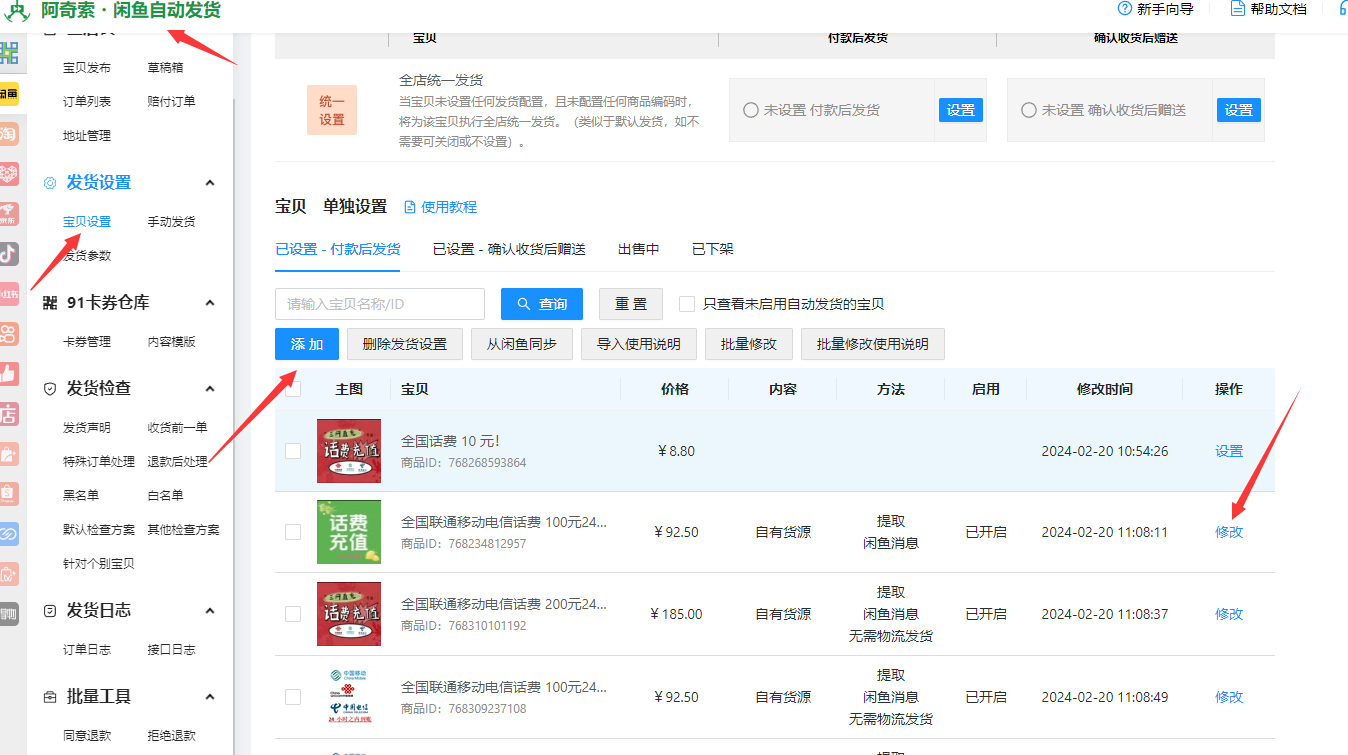Click the thumbs-up icon in left app strip
The height and width of the screenshot is (755, 1348).
coord(9,373)
